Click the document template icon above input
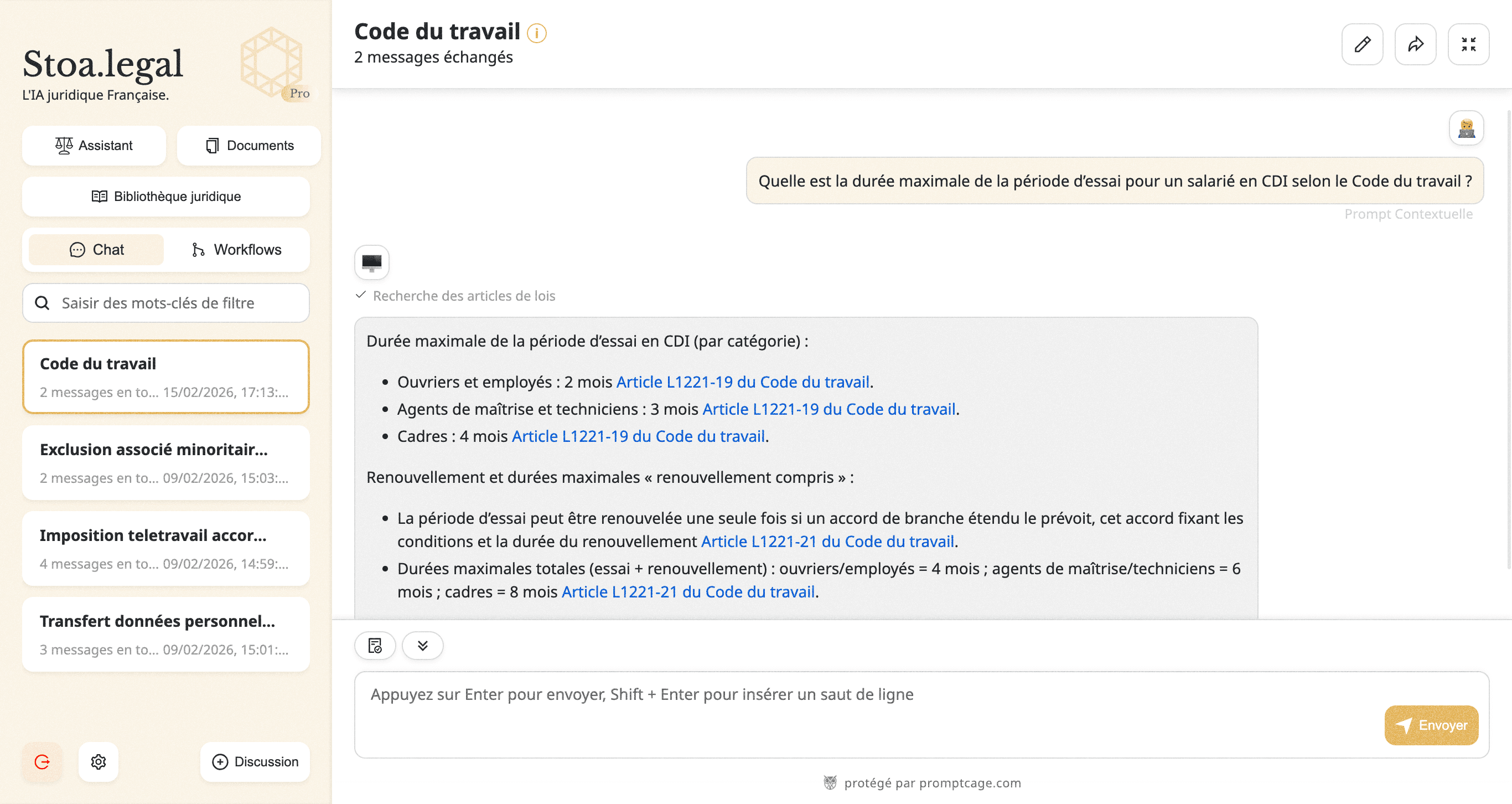This screenshot has width=1512, height=804. 375,646
